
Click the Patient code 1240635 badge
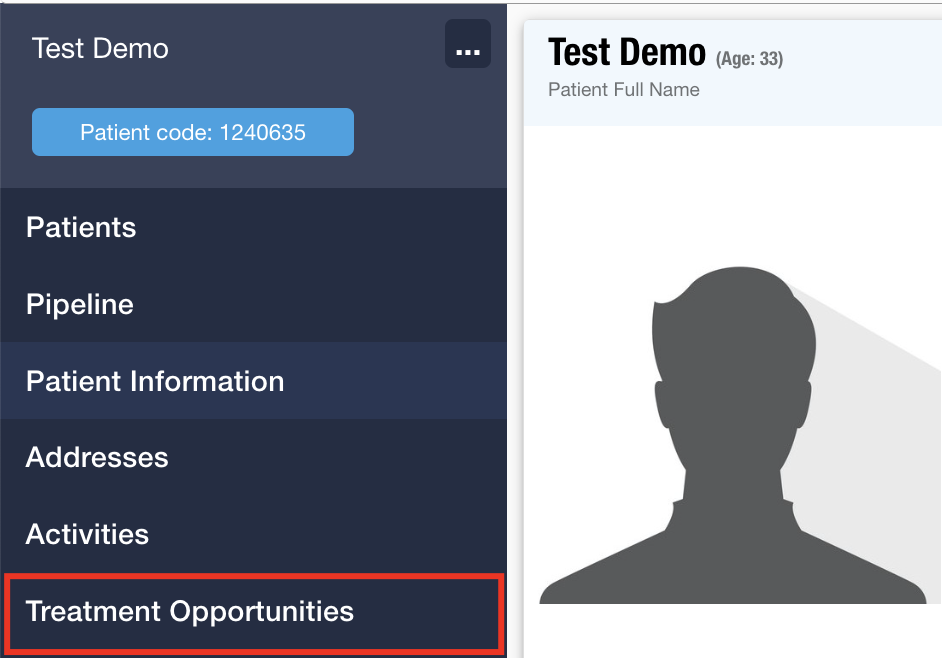(x=192, y=131)
